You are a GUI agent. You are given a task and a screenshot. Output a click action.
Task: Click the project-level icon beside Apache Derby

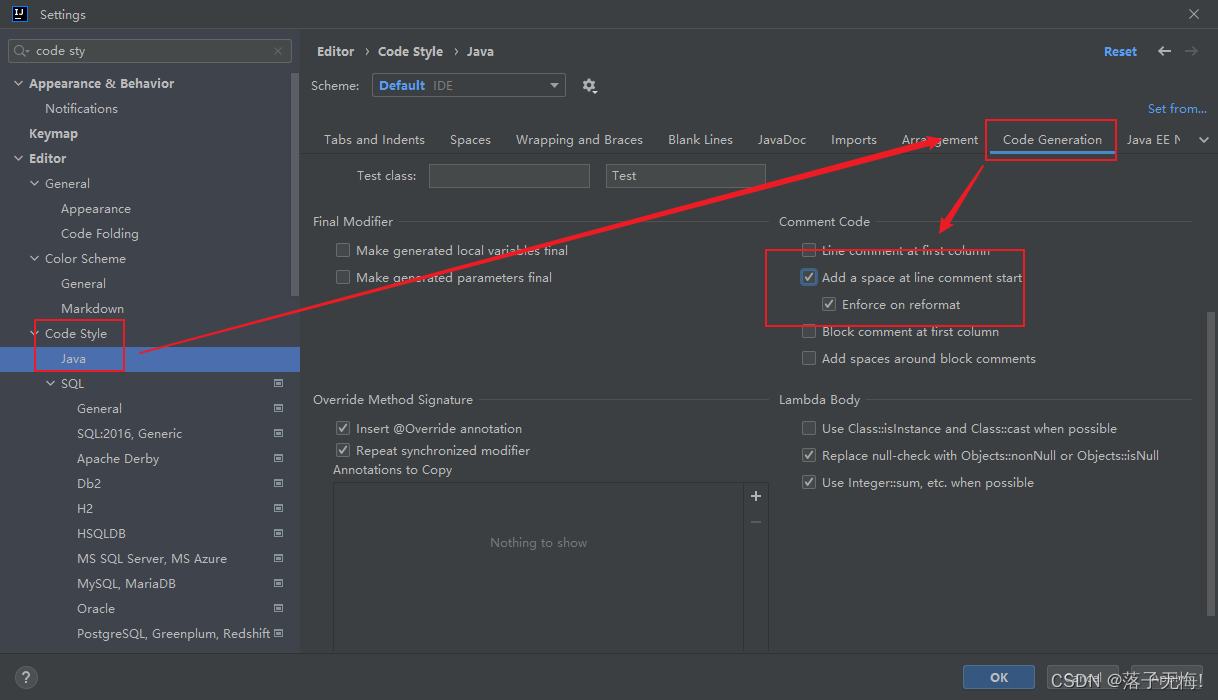[x=279, y=458]
